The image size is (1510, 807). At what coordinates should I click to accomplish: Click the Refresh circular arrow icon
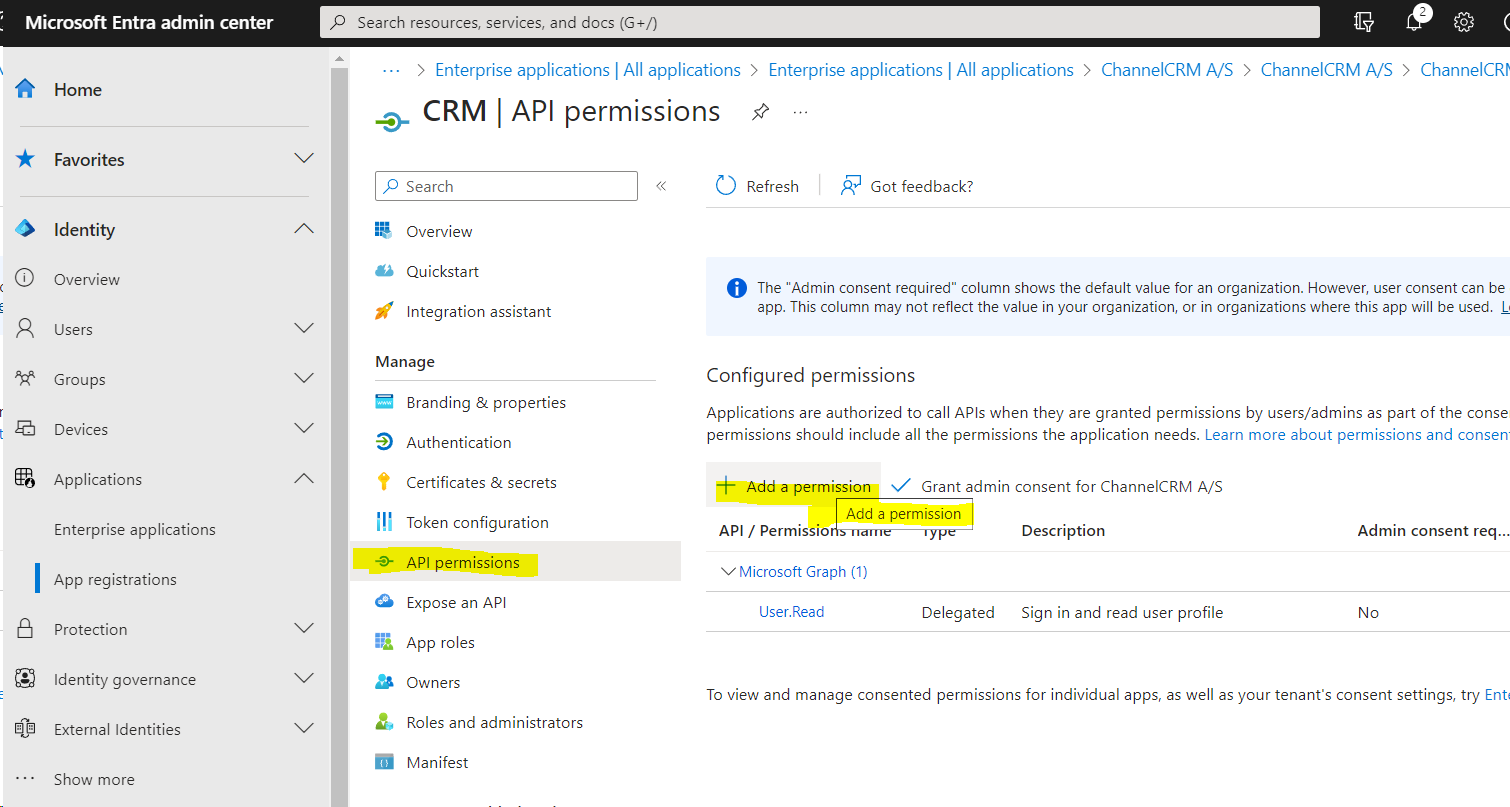click(726, 186)
